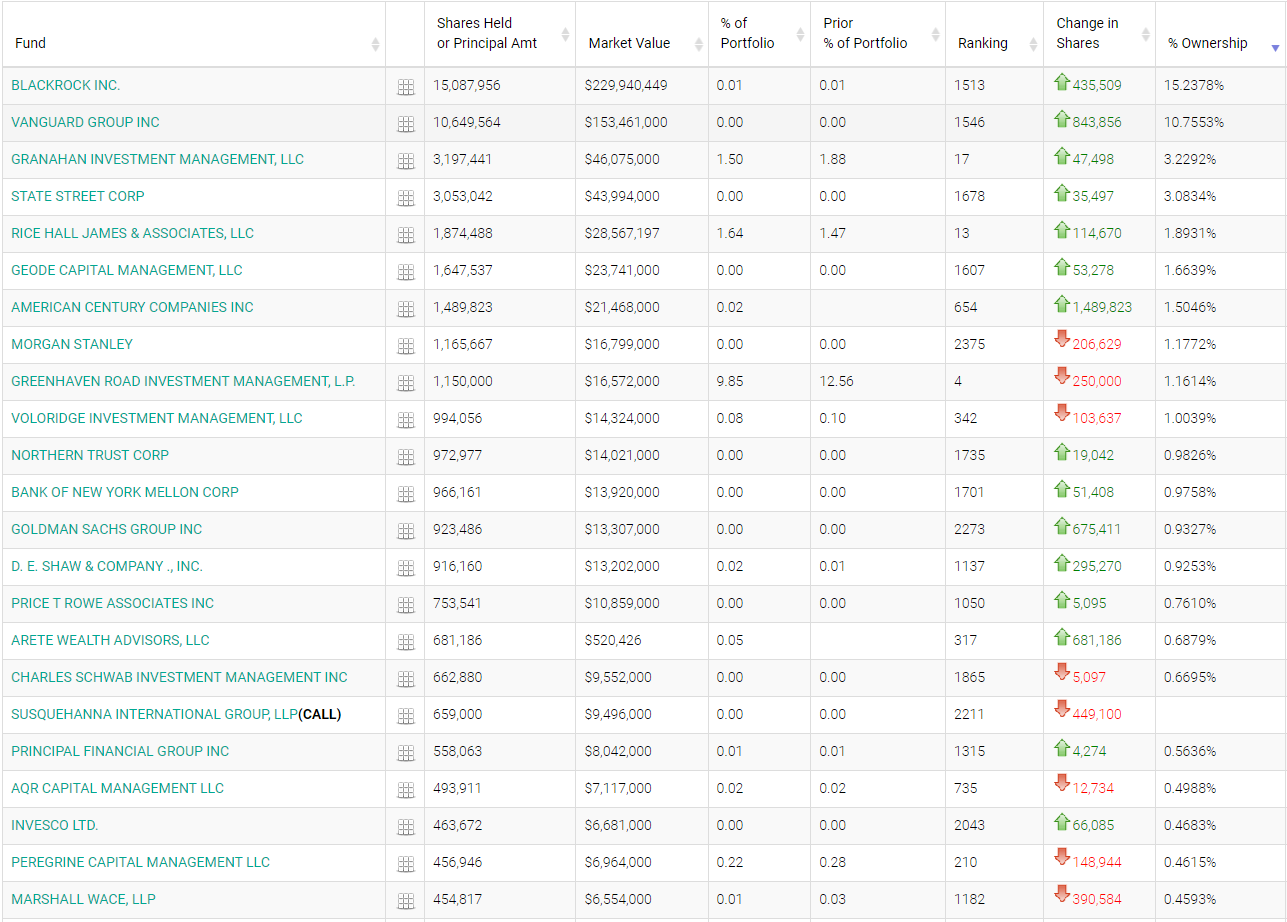Select BlackRock market value $229,940,449
1287x922 pixels.
coord(626,86)
